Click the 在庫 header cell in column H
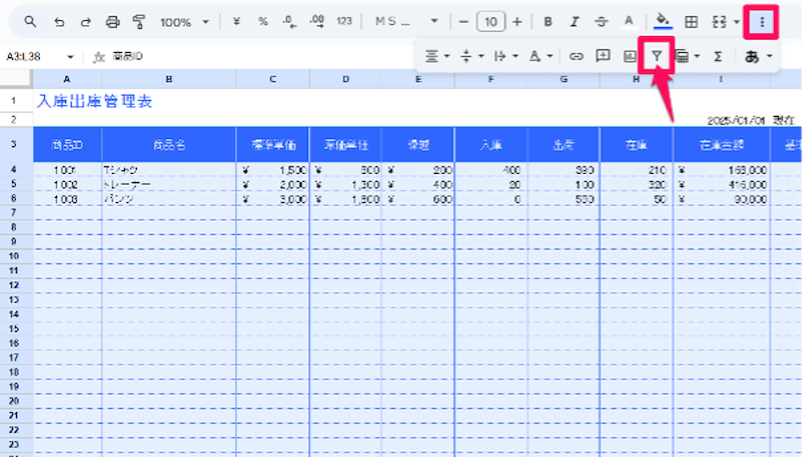This screenshot has height=457, width=804. [636, 145]
